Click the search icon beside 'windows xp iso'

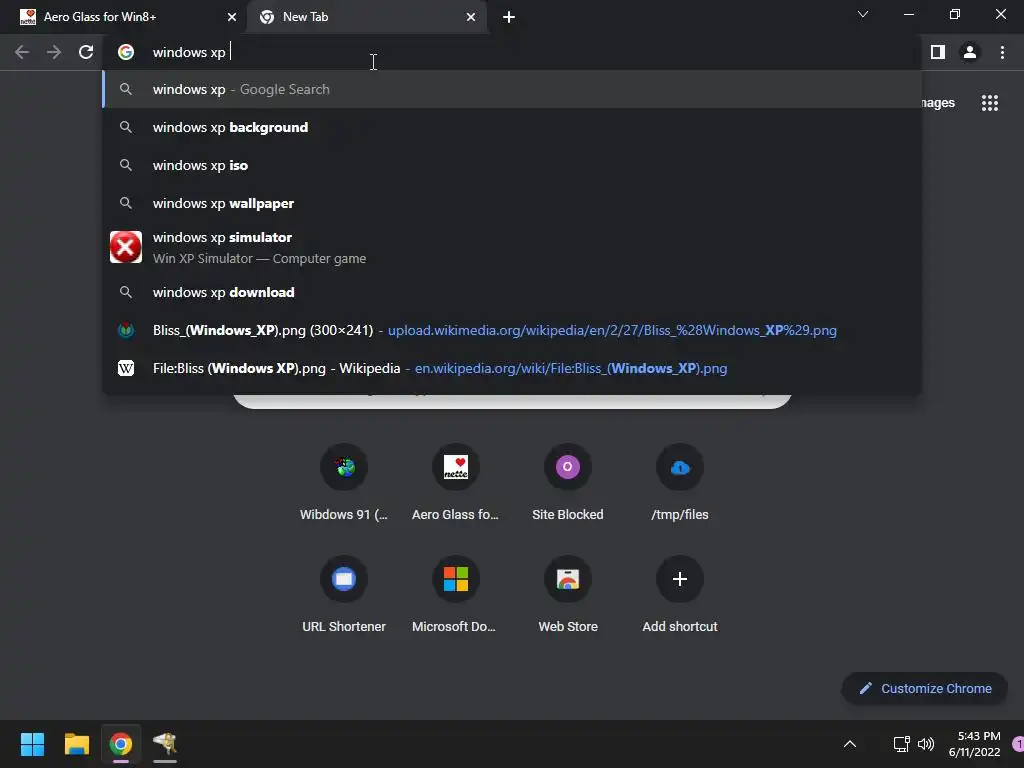126,165
